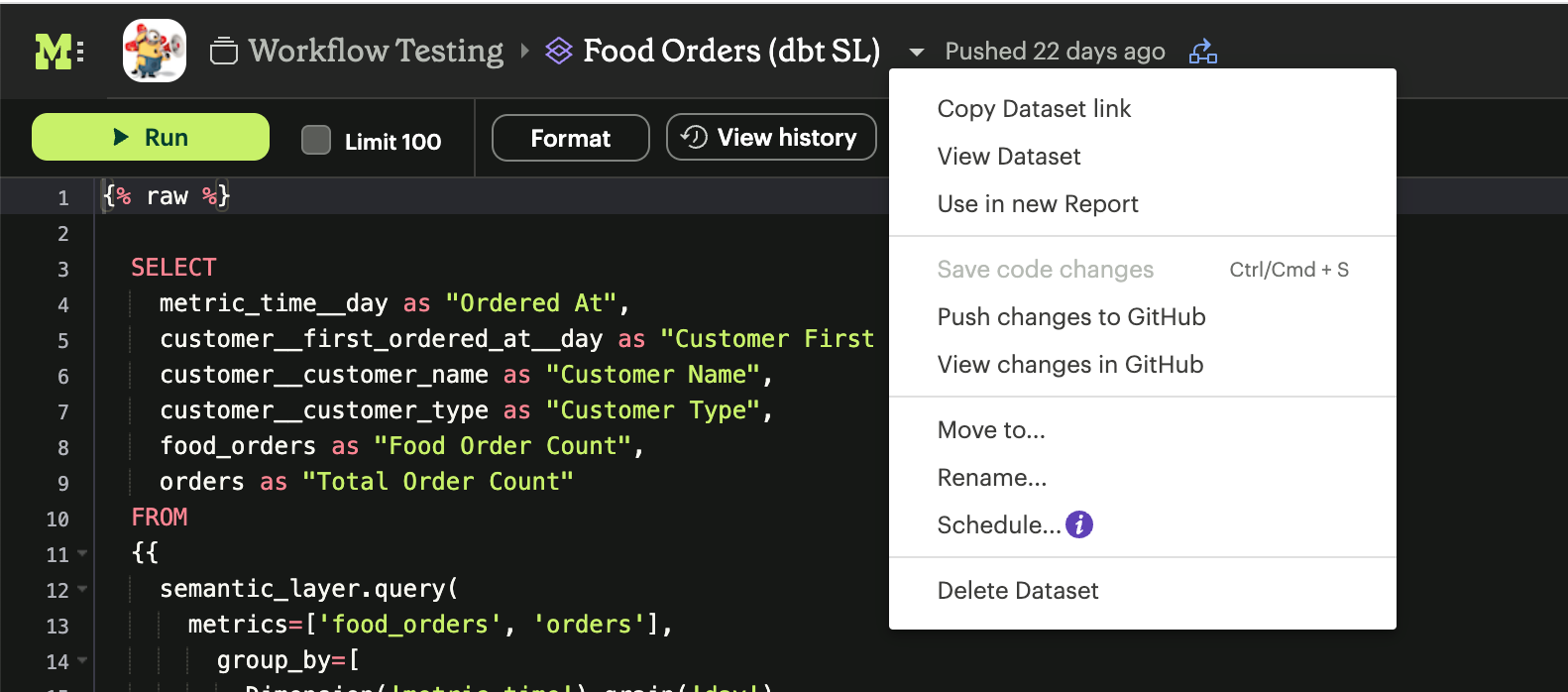Click the purple dataset layers icon
Image resolution: width=1568 pixels, height=692 pixels.
[x=559, y=51]
